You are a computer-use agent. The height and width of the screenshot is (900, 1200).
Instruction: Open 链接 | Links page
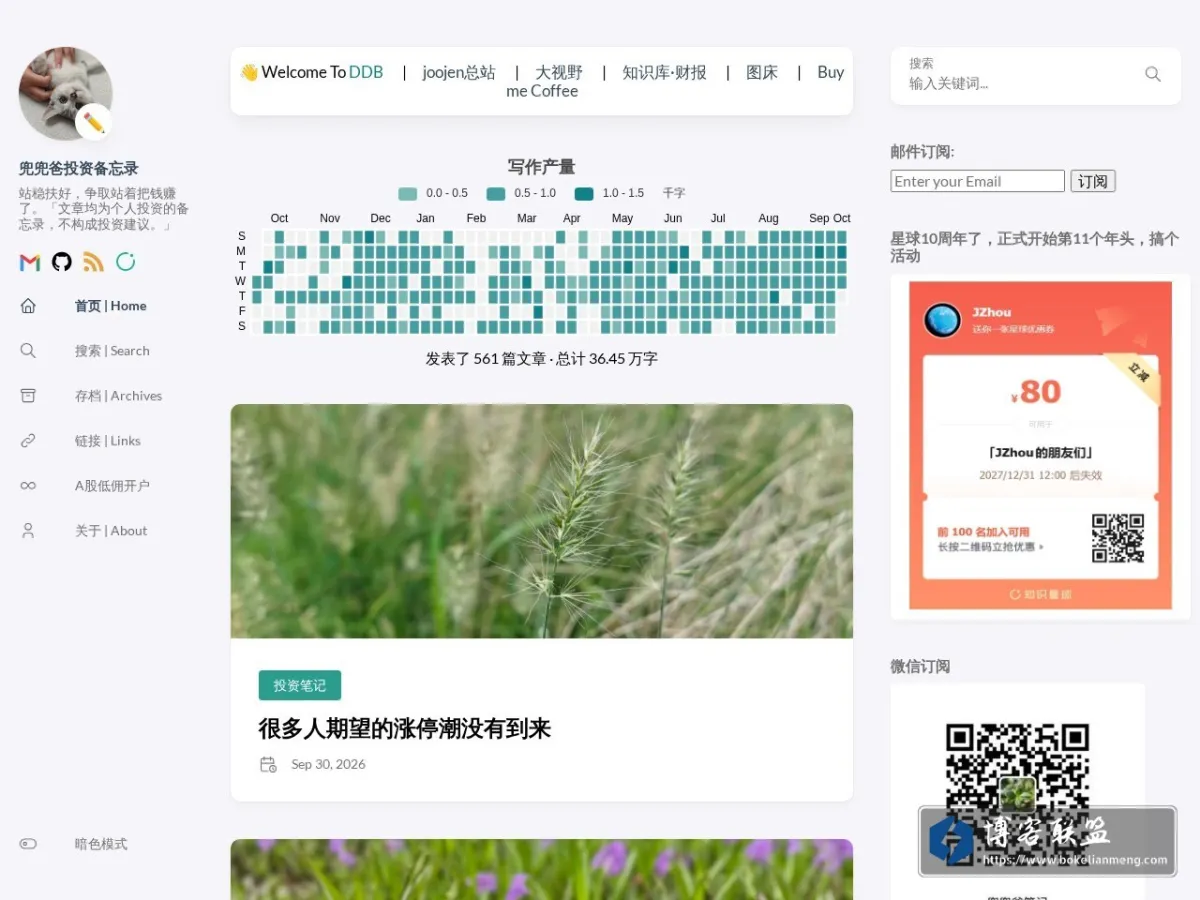(x=108, y=441)
